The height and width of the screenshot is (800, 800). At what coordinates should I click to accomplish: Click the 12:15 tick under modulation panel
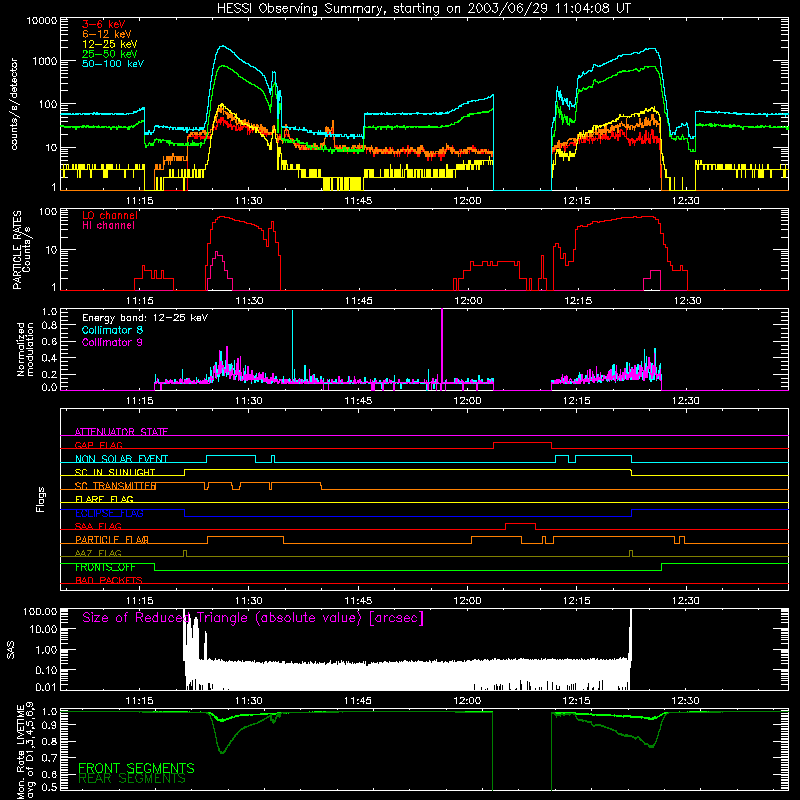coord(577,401)
